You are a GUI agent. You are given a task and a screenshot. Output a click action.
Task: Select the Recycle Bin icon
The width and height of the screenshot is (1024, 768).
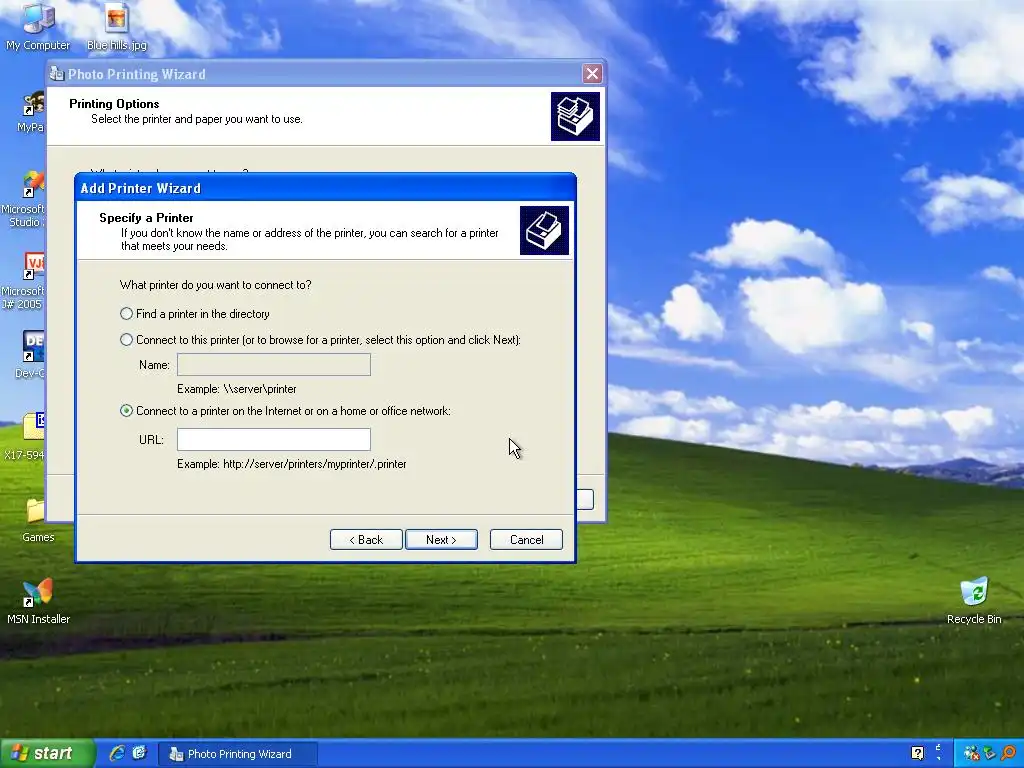[974, 601]
